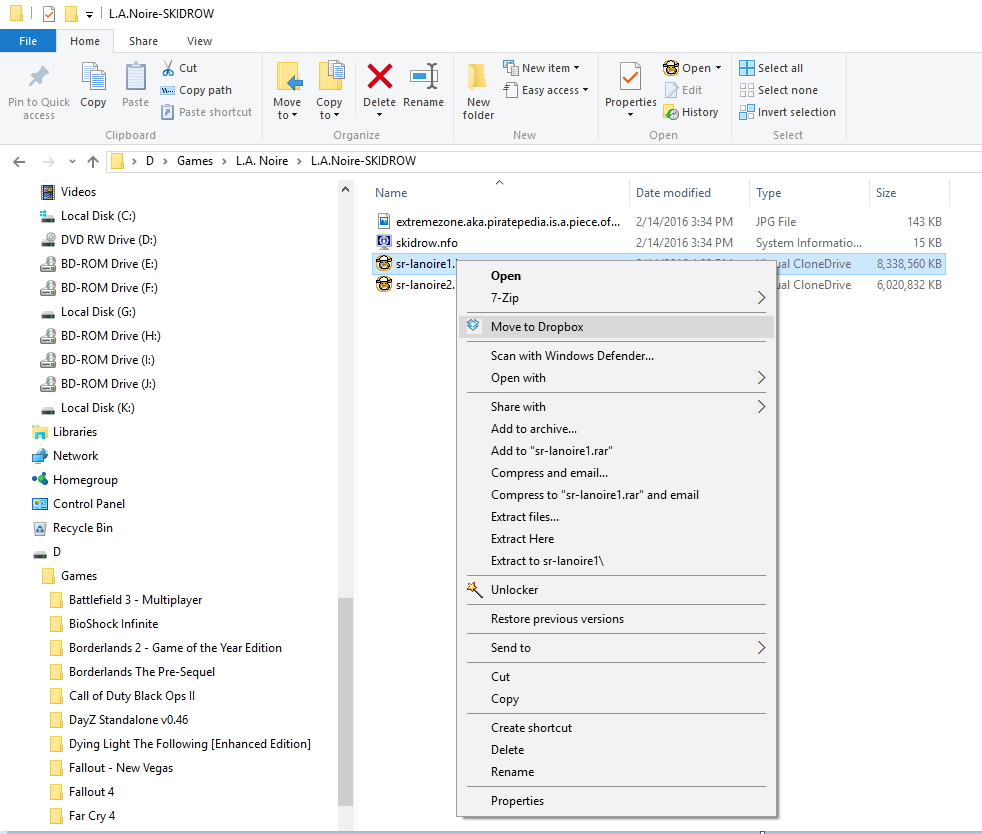
Task: Click the History ribbon button
Action: click(x=691, y=112)
